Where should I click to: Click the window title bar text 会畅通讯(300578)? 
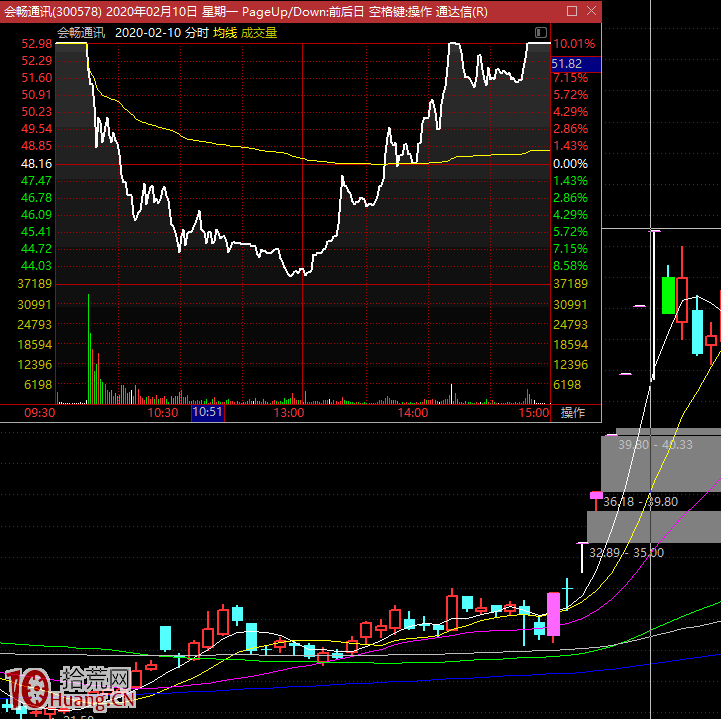pos(53,11)
